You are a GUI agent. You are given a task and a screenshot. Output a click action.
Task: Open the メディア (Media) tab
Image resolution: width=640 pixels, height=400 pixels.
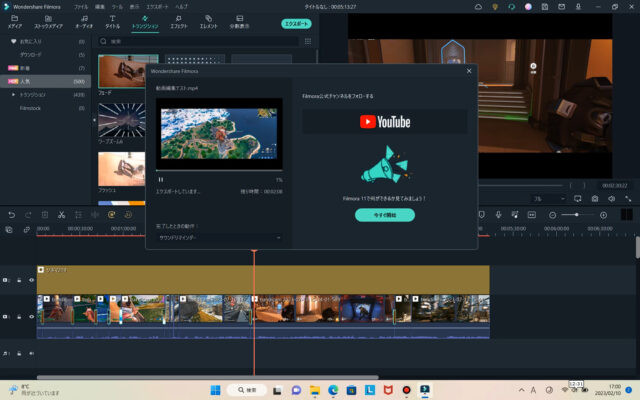tap(15, 22)
